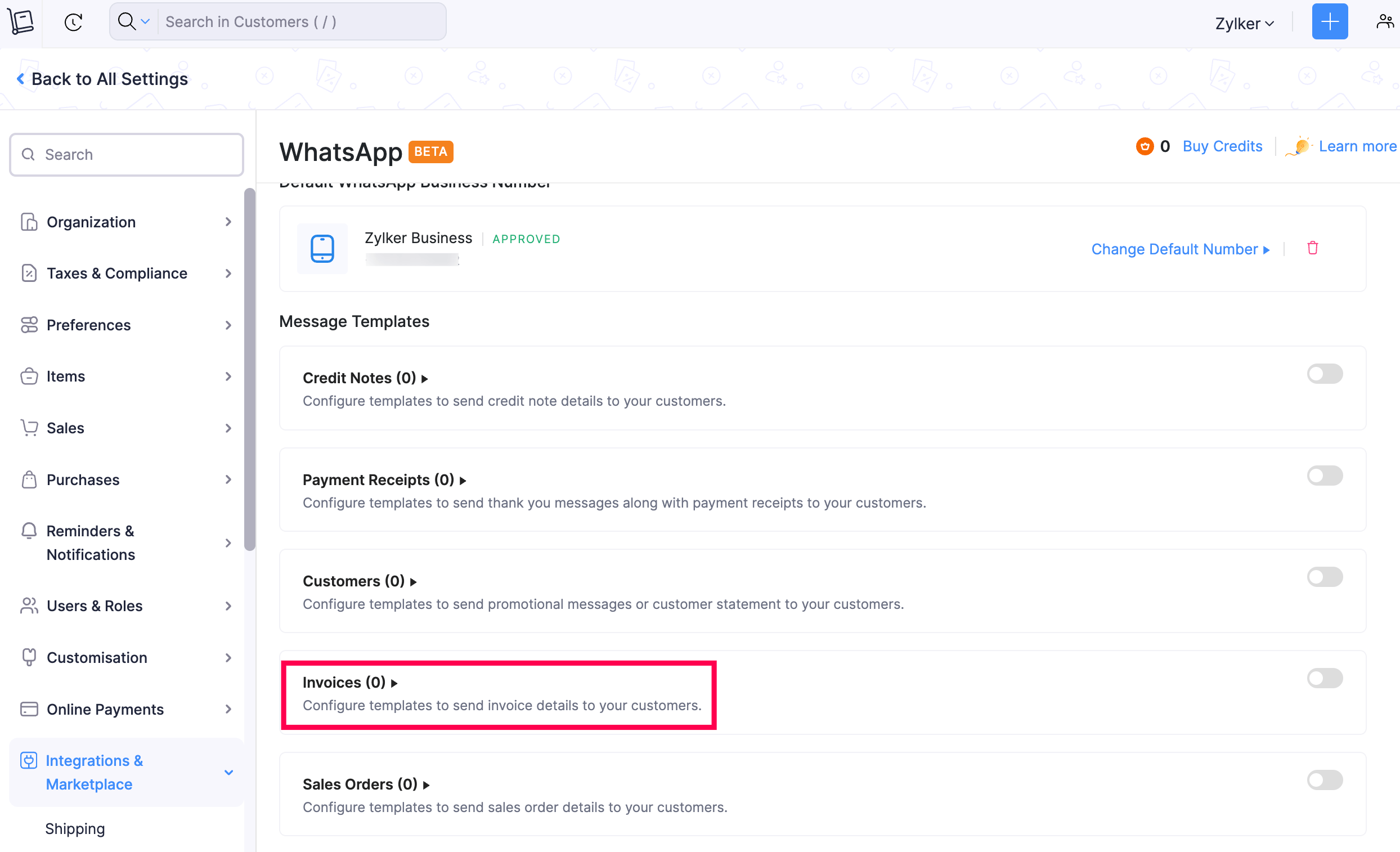Screen dimensions: 1400x852
Task: Click the Organization settings icon
Action: click(x=29, y=221)
